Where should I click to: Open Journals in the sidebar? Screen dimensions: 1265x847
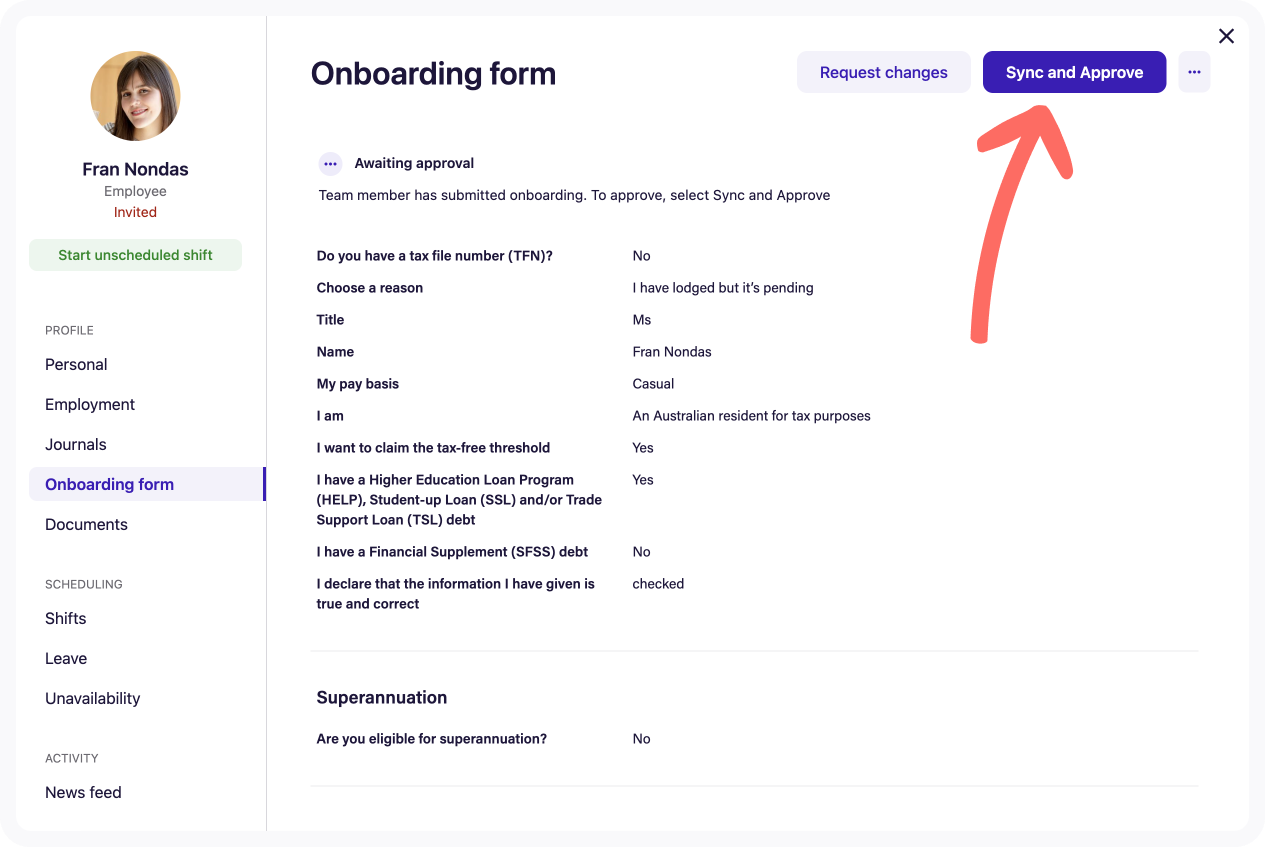tap(76, 444)
